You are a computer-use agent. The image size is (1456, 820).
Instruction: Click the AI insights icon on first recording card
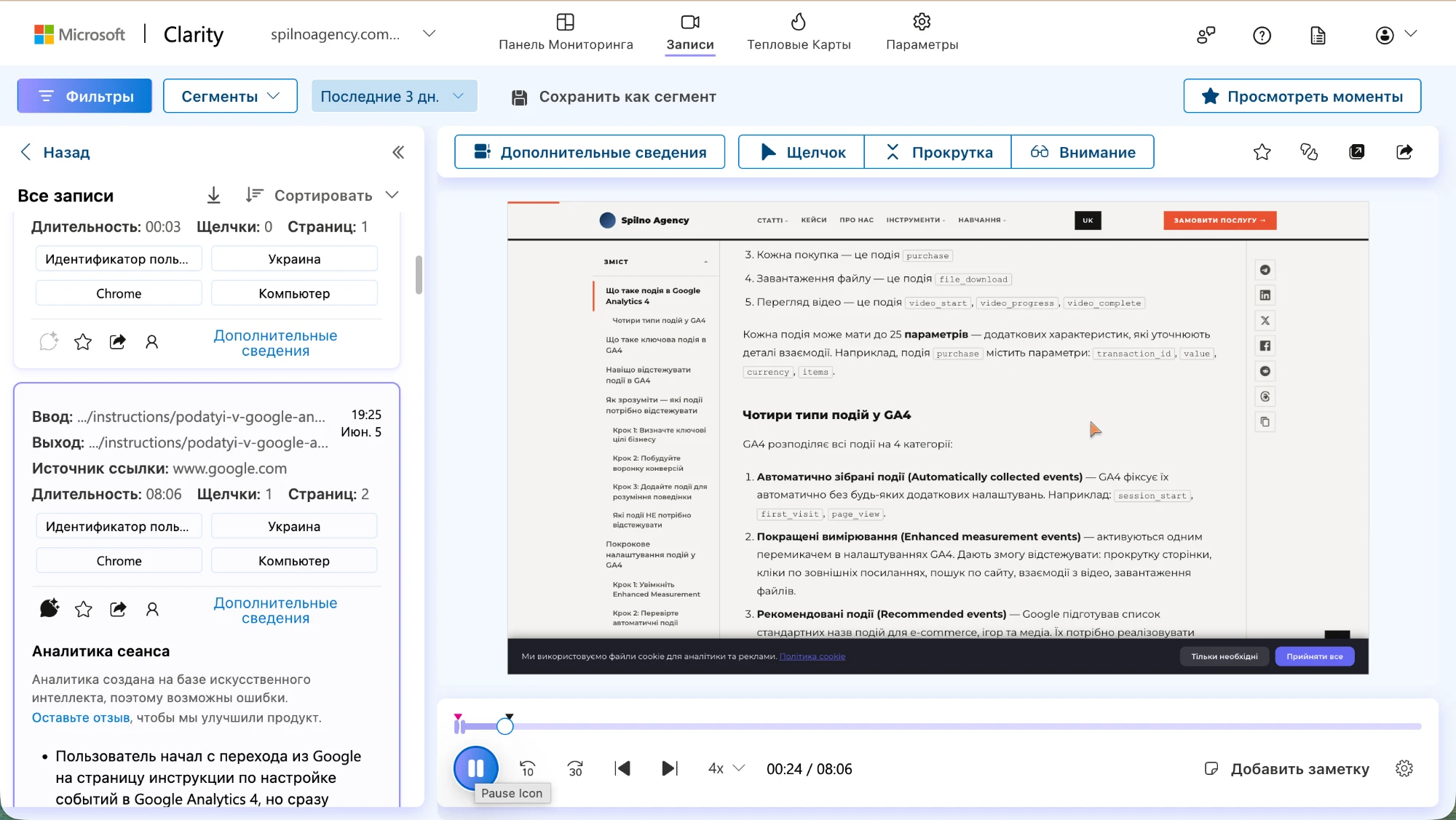point(49,341)
